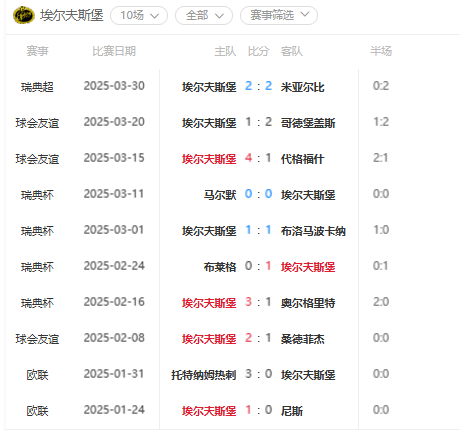The image size is (460, 431).
Task: Open the 10场 match count dropdown
Action: (x=139, y=15)
